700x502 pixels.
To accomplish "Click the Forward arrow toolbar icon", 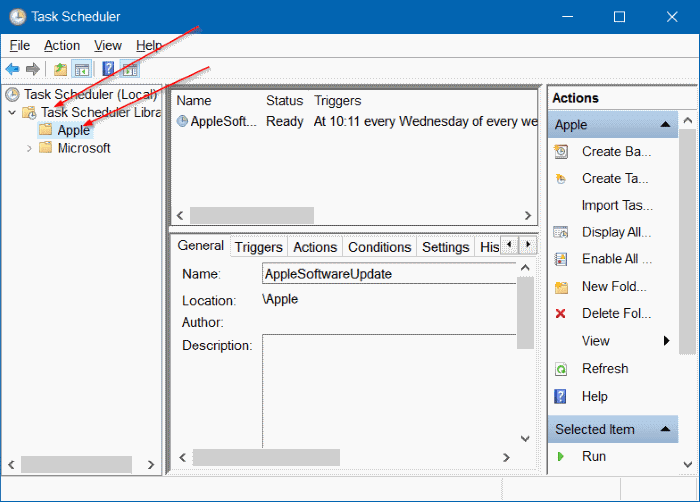I will tap(33, 69).
